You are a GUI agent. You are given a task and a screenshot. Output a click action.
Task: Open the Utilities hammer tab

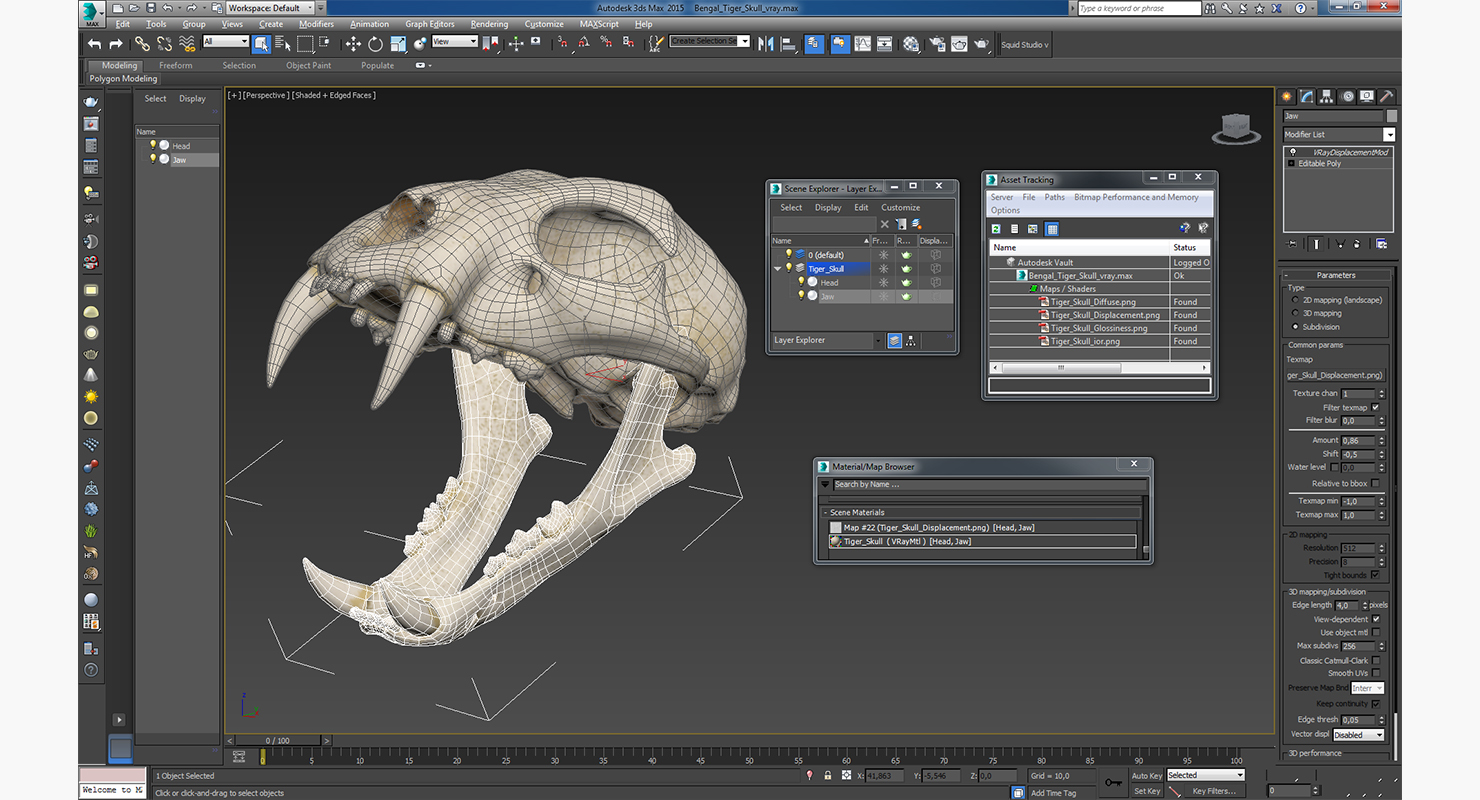pos(1386,96)
